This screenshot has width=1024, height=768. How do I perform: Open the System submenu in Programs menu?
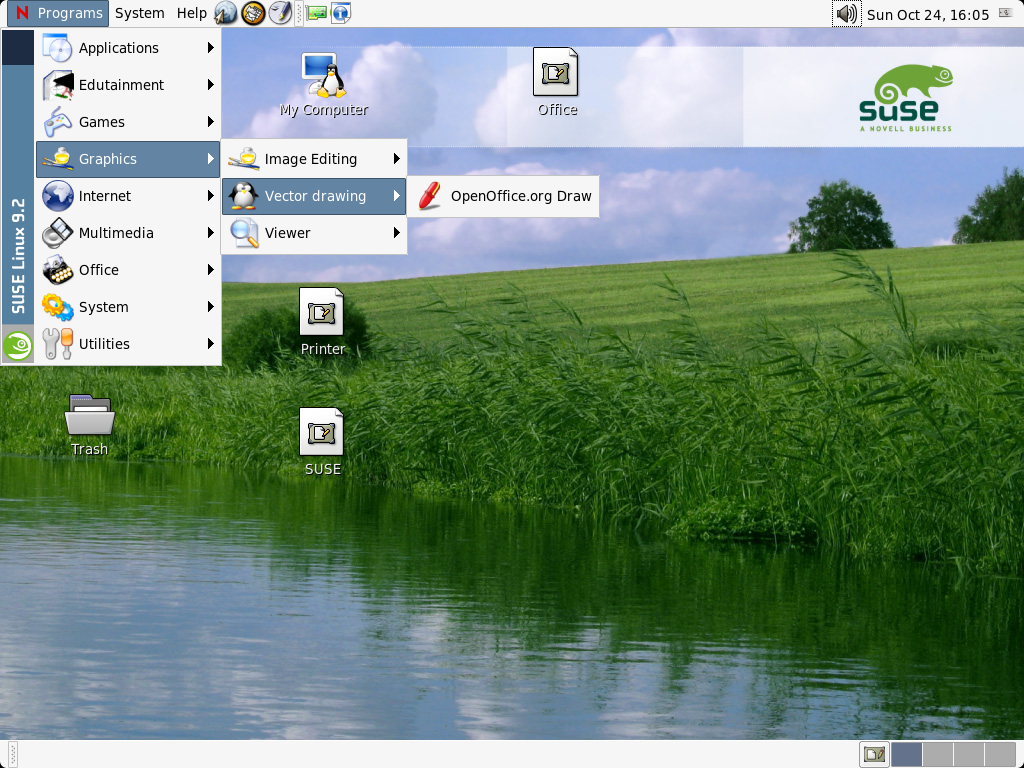[128, 307]
